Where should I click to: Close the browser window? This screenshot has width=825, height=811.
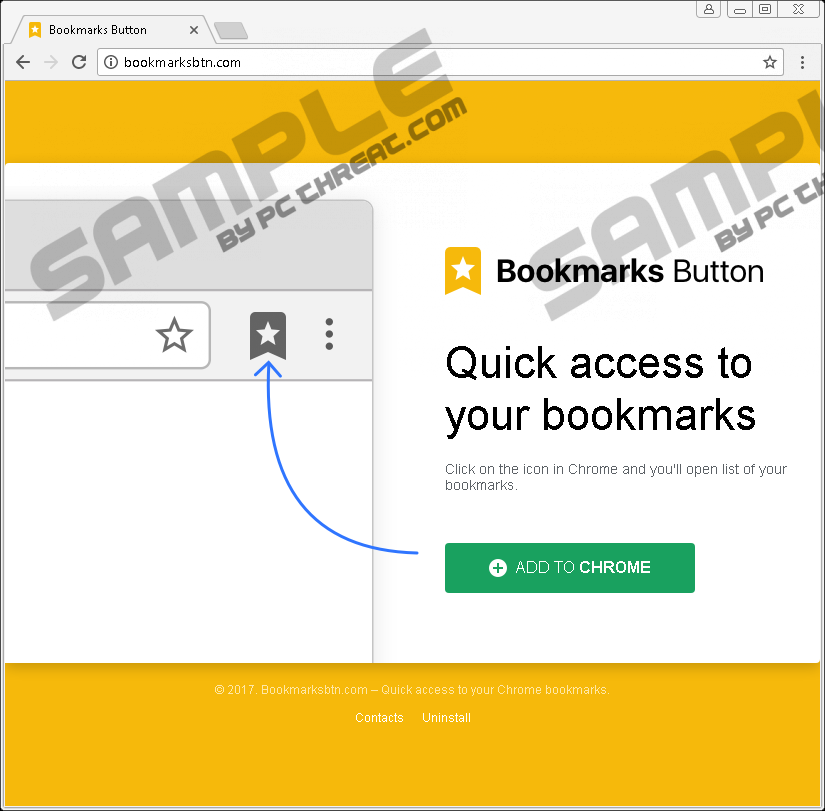click(799, 9)
